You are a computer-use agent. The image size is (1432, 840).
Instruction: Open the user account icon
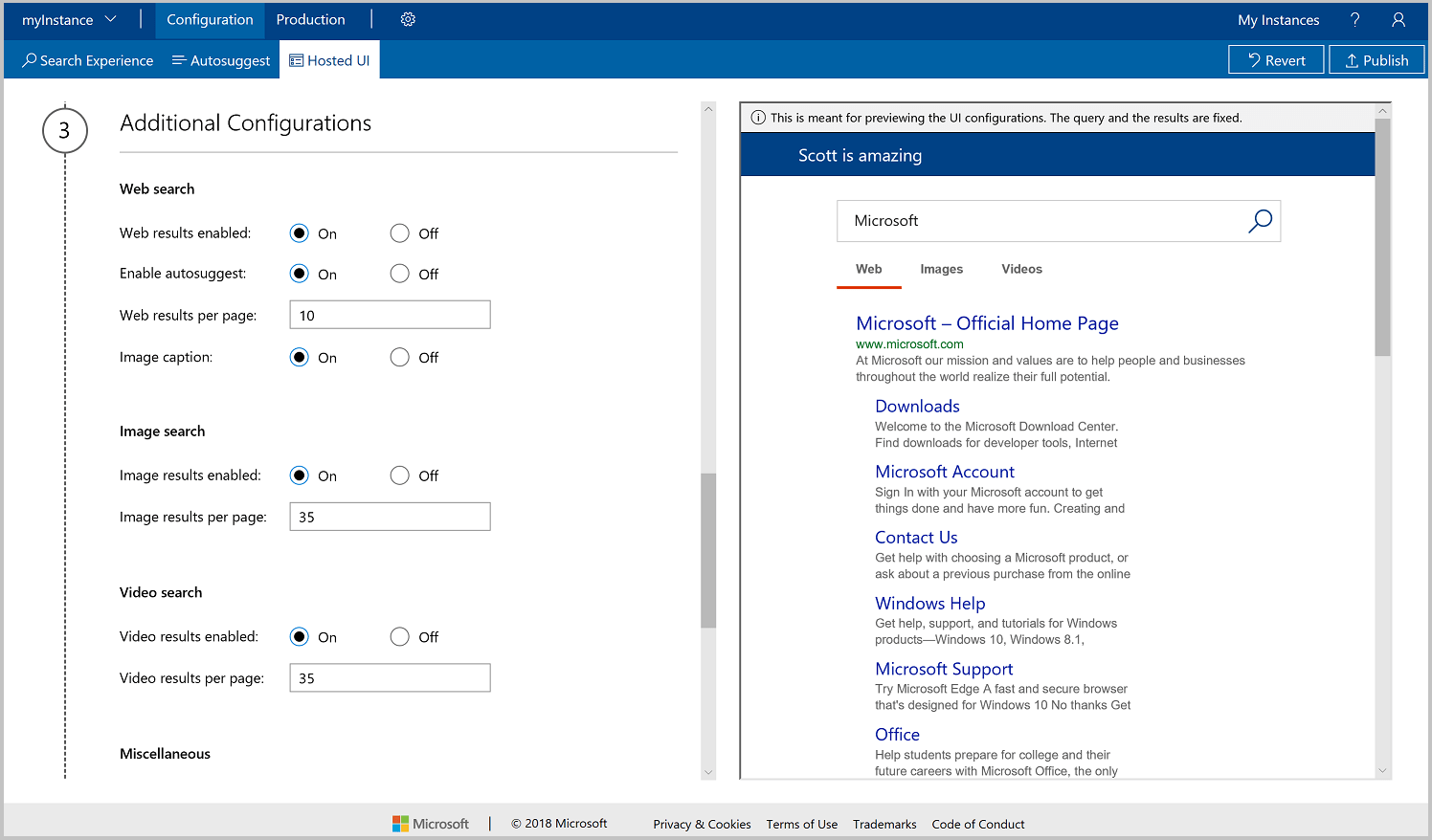[x=1398, y=19]
